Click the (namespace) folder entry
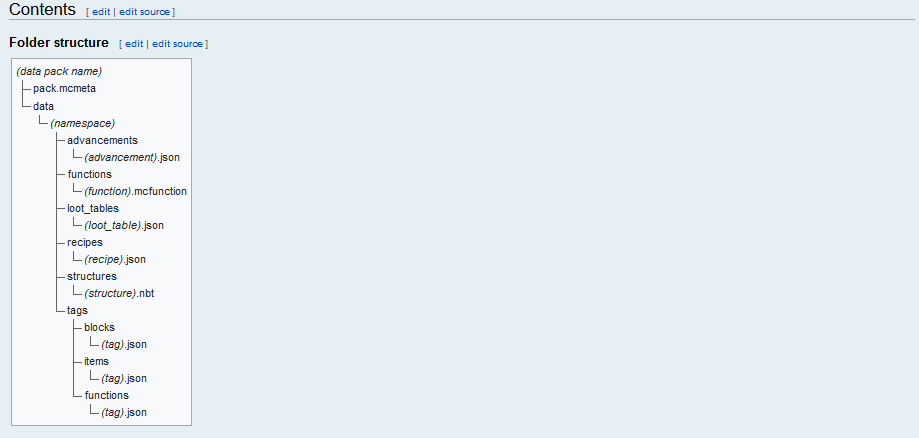 (x=83, y=123)
